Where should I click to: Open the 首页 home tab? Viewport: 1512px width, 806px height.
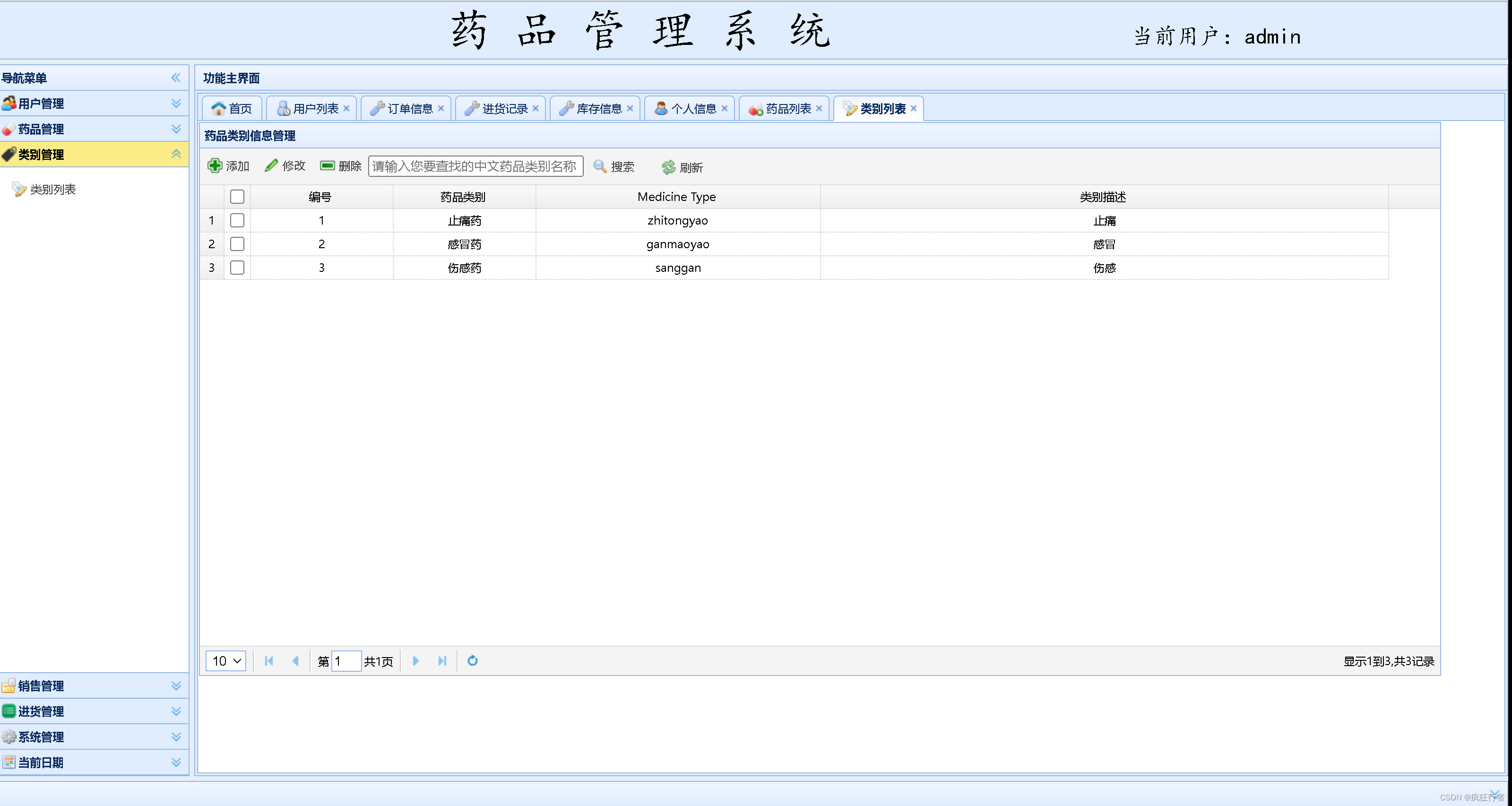pyautogui.click(x=233, y=109)
